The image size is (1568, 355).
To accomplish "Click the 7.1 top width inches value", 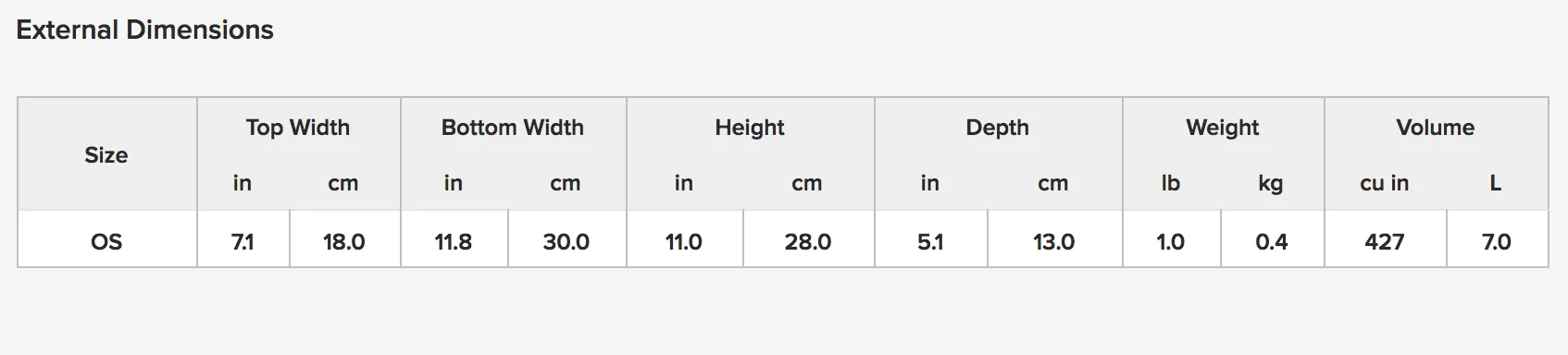I will pyautogui.click(x=243, y=241).
